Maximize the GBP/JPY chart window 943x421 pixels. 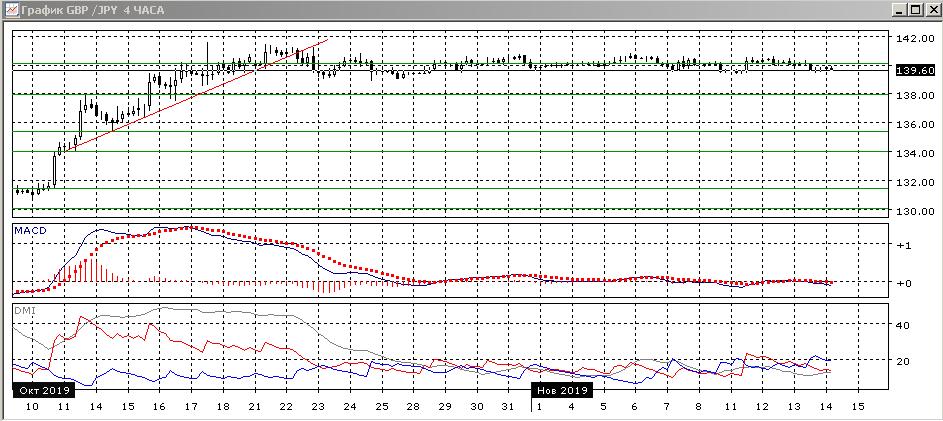914,10
